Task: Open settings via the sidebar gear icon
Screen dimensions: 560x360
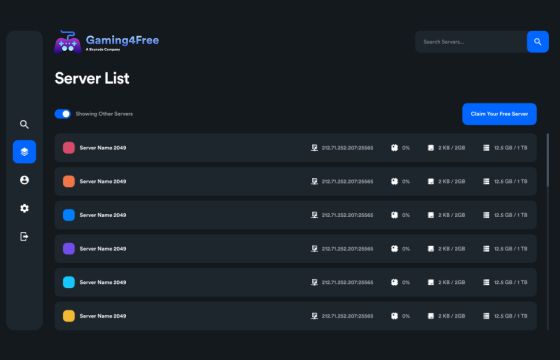Action: pos(24,208)
